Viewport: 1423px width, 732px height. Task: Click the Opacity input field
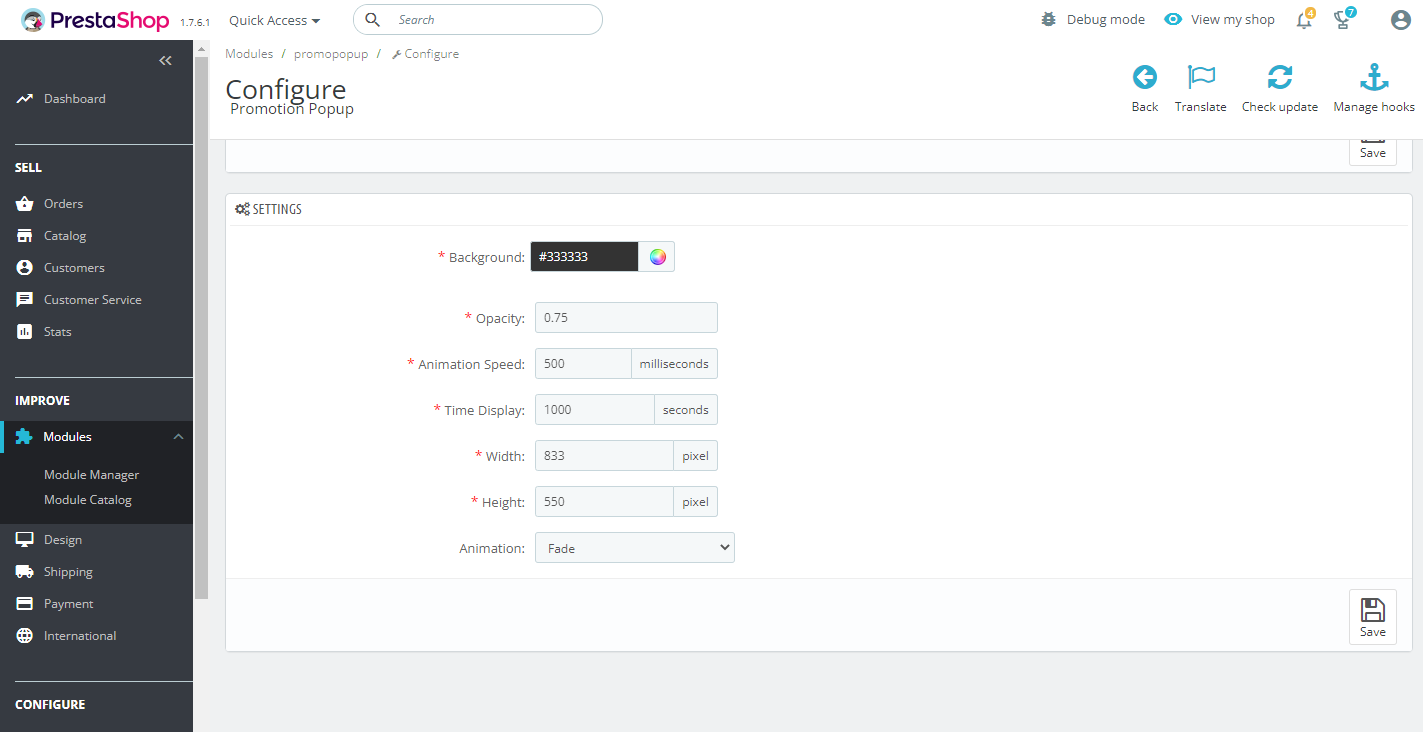626,318
